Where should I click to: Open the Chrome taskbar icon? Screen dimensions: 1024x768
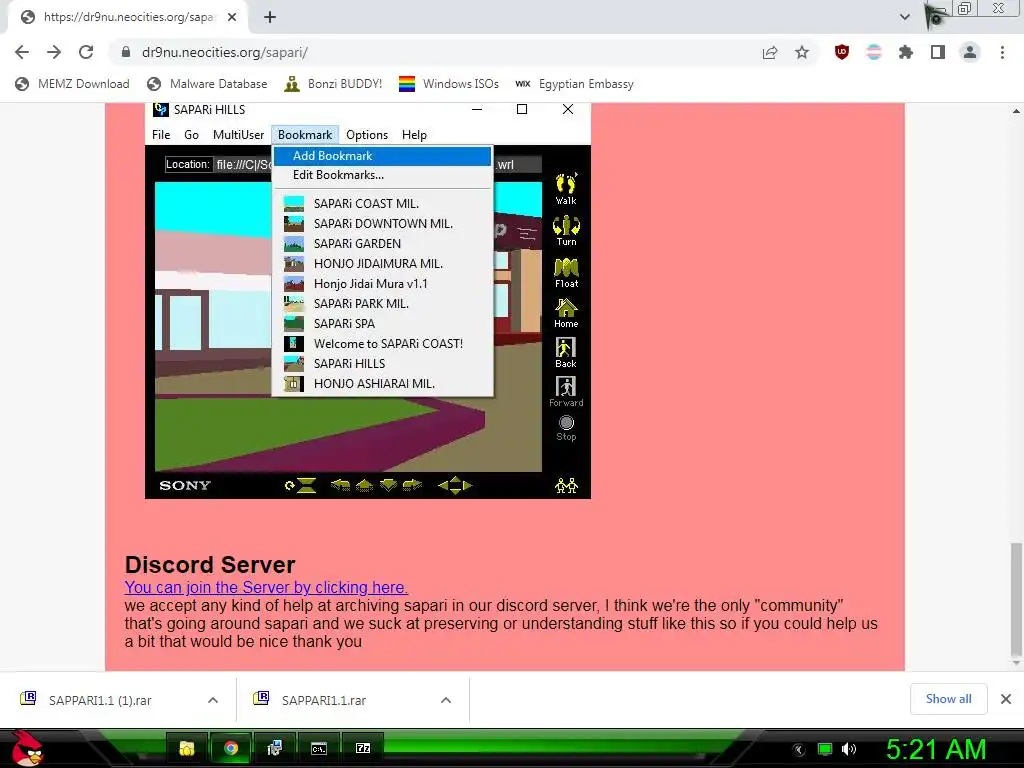coord(231,748)
